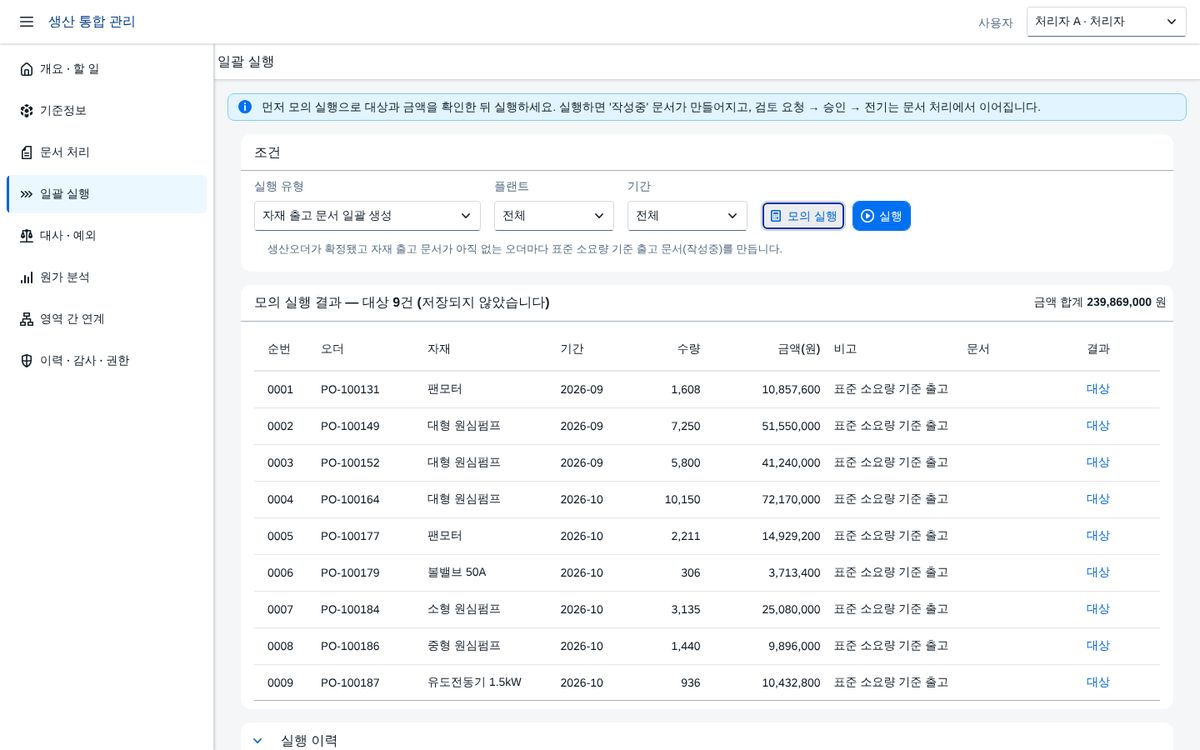Click 대상 result for PO-100131
Viewport: 1200px width, 750px height.
tap(1098, 389)
